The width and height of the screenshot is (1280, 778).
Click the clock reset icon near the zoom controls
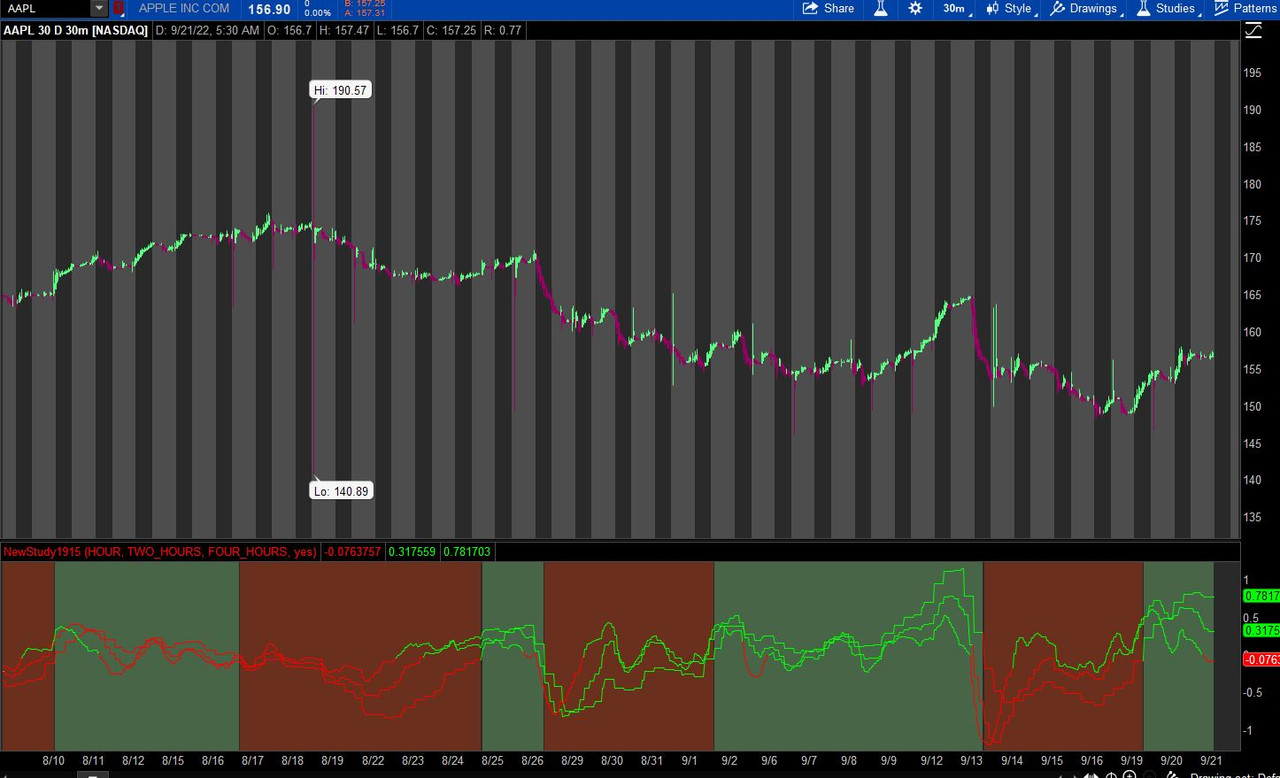pos(1111,774)
